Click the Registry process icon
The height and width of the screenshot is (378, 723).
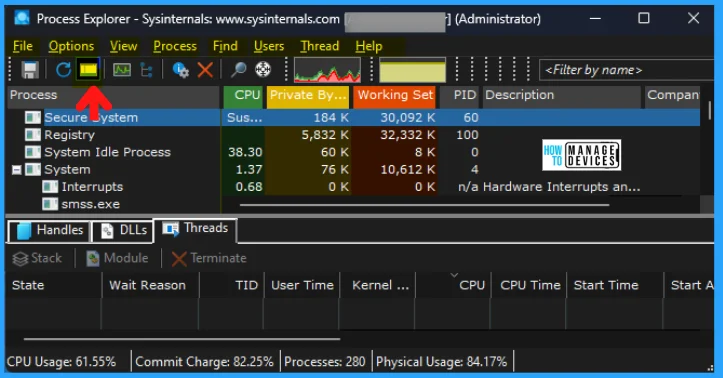(33, 135)
